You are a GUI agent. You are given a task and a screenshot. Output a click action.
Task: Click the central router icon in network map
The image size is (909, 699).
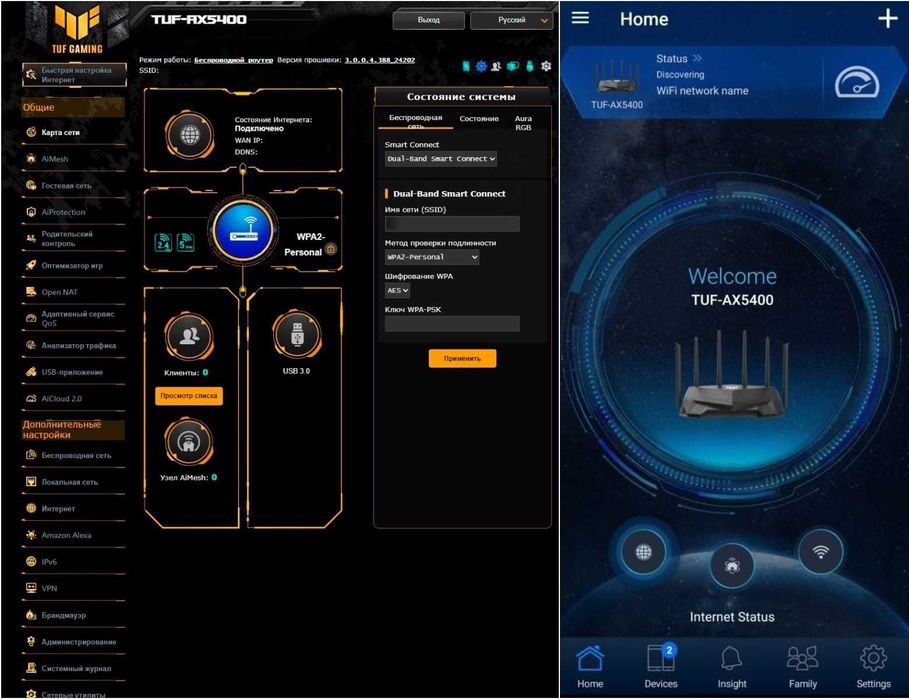(x=243, y=231)
